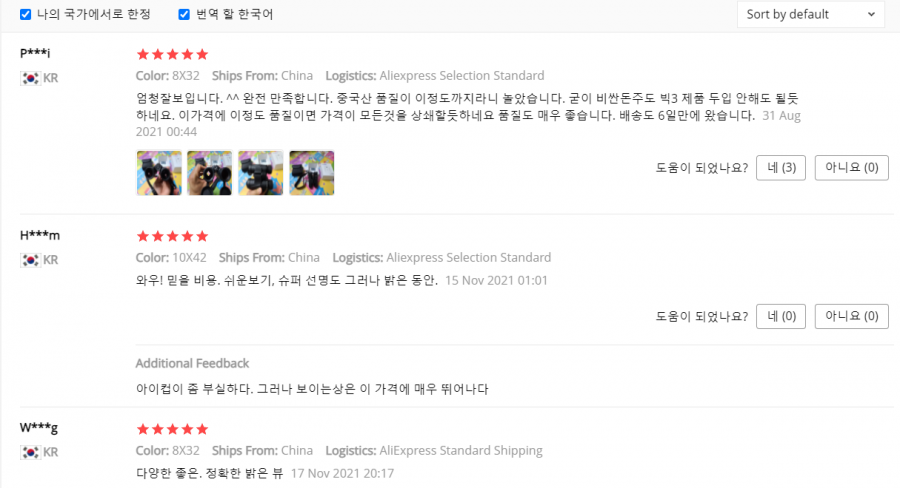Open second review photo thumbnail
Screen dimensions: 900x488
pos(210,173)
